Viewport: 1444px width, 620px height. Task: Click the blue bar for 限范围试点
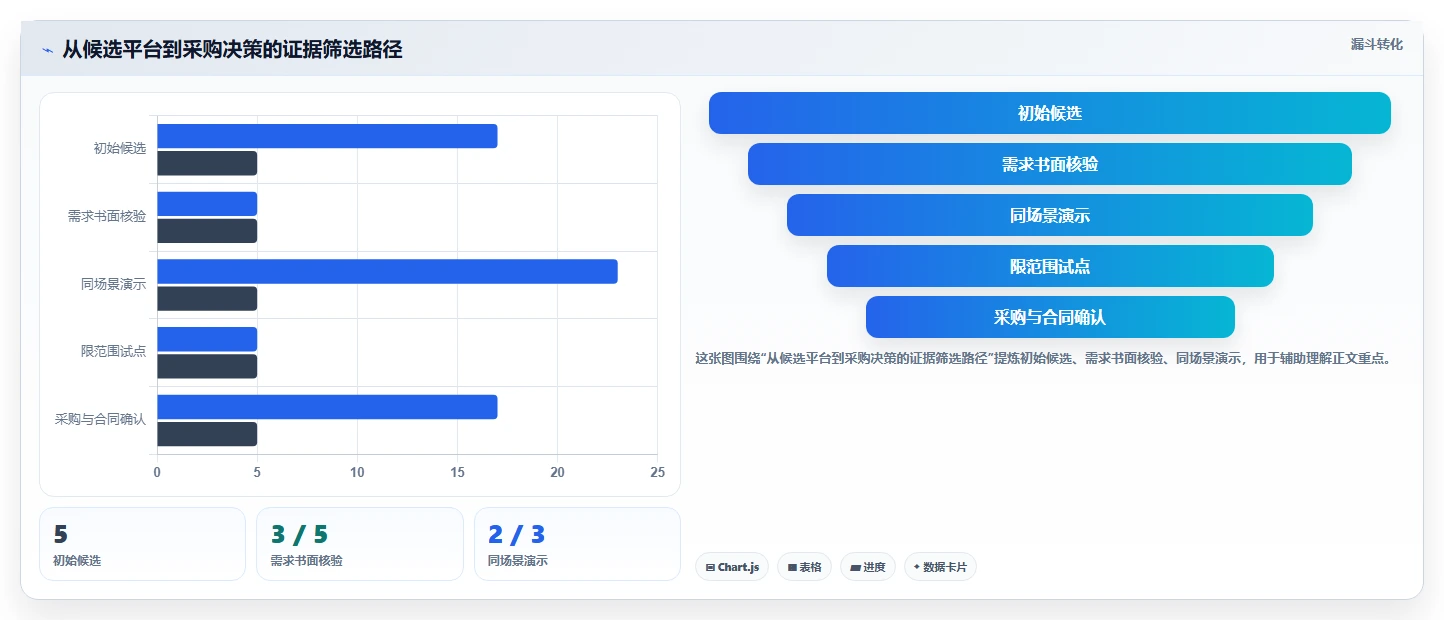click(x=207, y=339)
